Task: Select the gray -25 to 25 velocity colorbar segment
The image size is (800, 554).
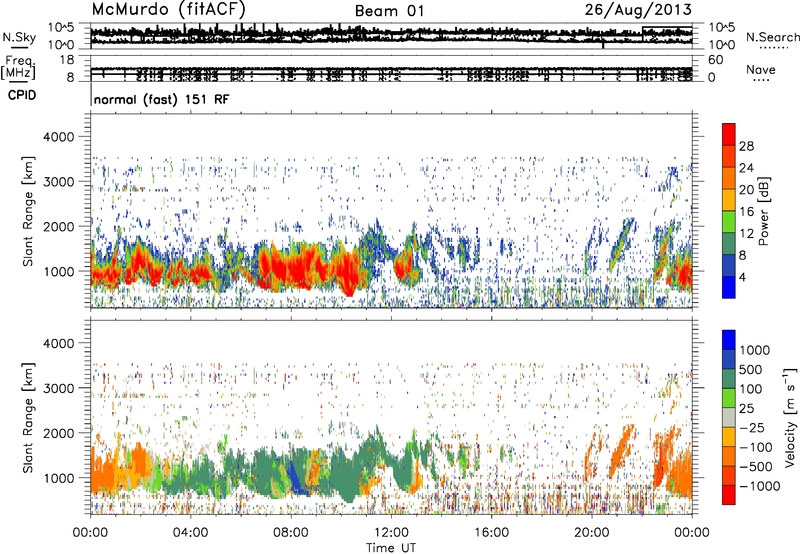Action: [729, 417]
